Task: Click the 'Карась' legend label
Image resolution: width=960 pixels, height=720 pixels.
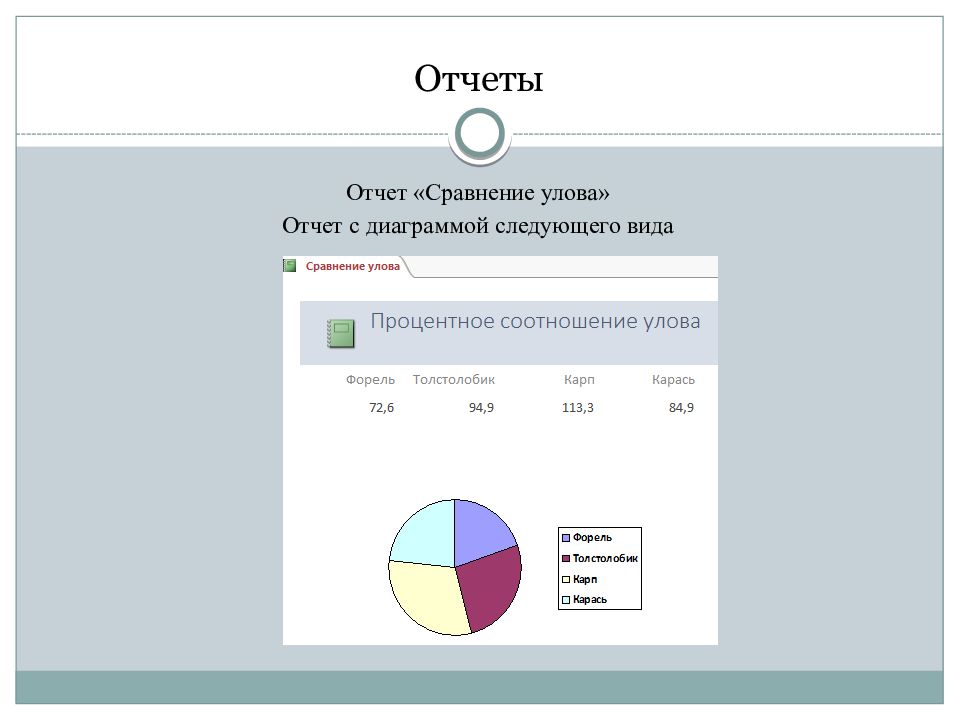Action: click(590, 599)
